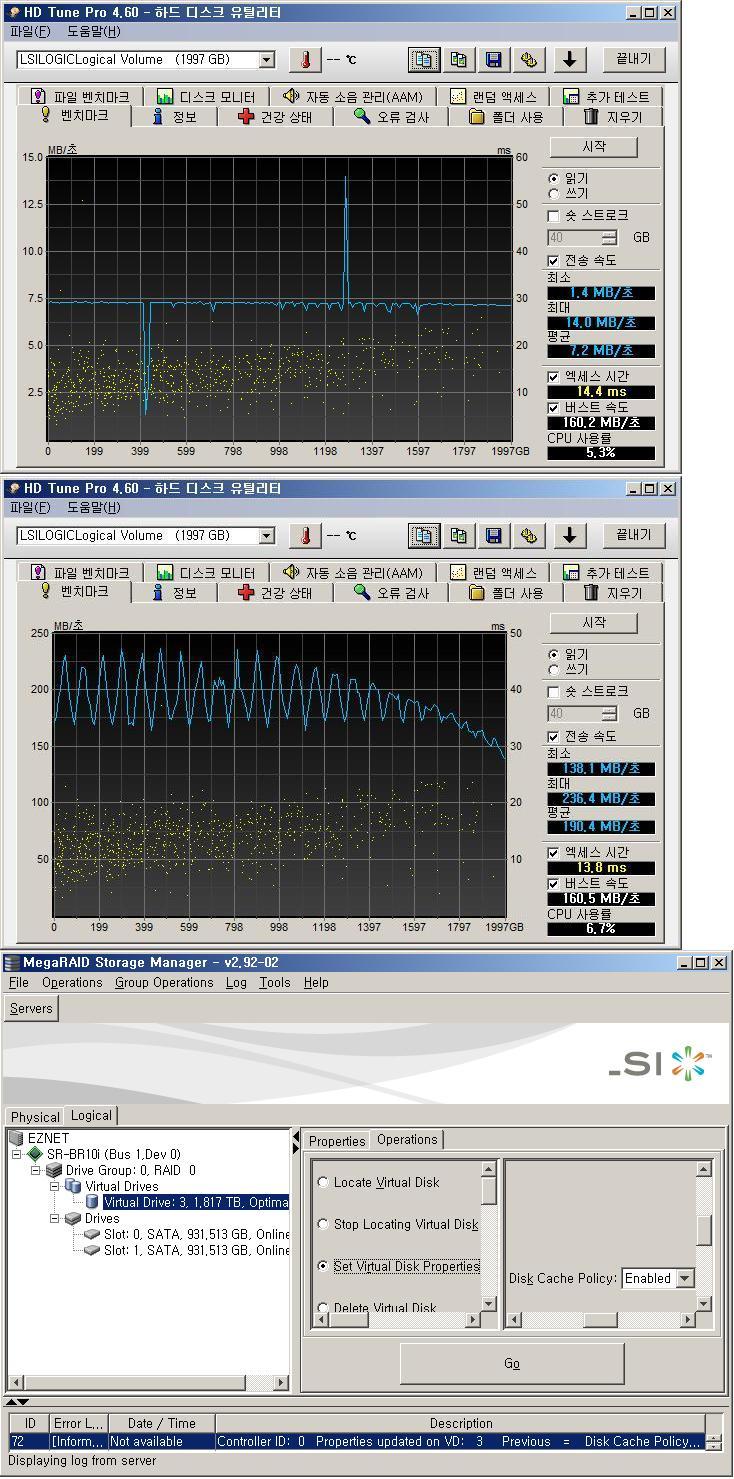Toggle 버스트 속도 checkbox in lower HD Tune window

point(553,884)
